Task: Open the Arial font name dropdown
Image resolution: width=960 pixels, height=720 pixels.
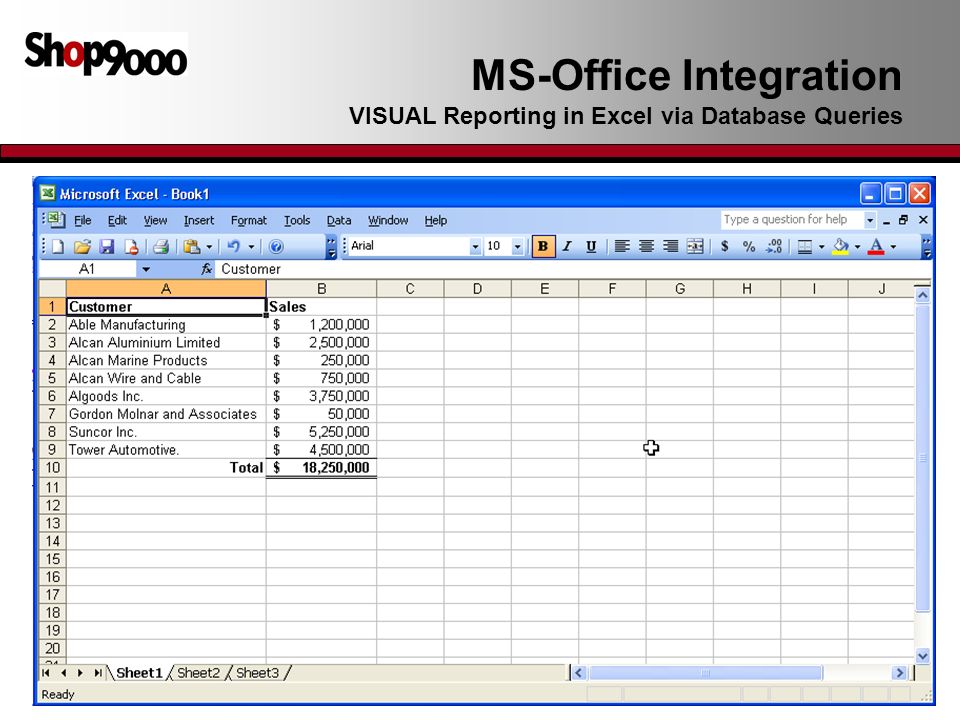Action: pyautogui.click(x=475, y=247)
